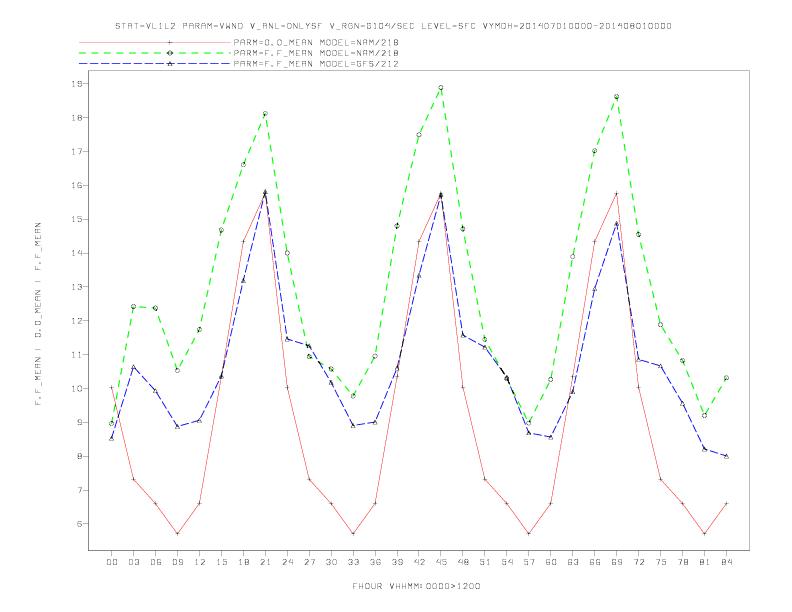The image size is (792, 612).
Task: Click x-axis forecast hour label 48
Action: click(463, 562)
